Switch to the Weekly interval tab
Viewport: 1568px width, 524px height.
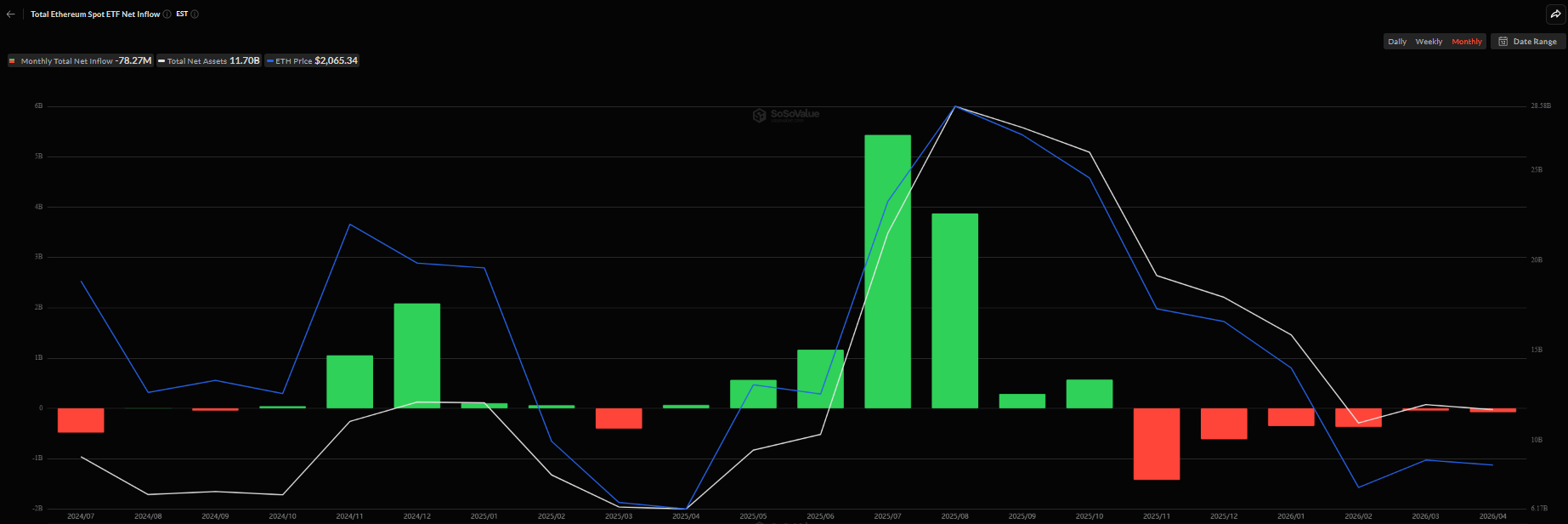tap(1429, 42)
